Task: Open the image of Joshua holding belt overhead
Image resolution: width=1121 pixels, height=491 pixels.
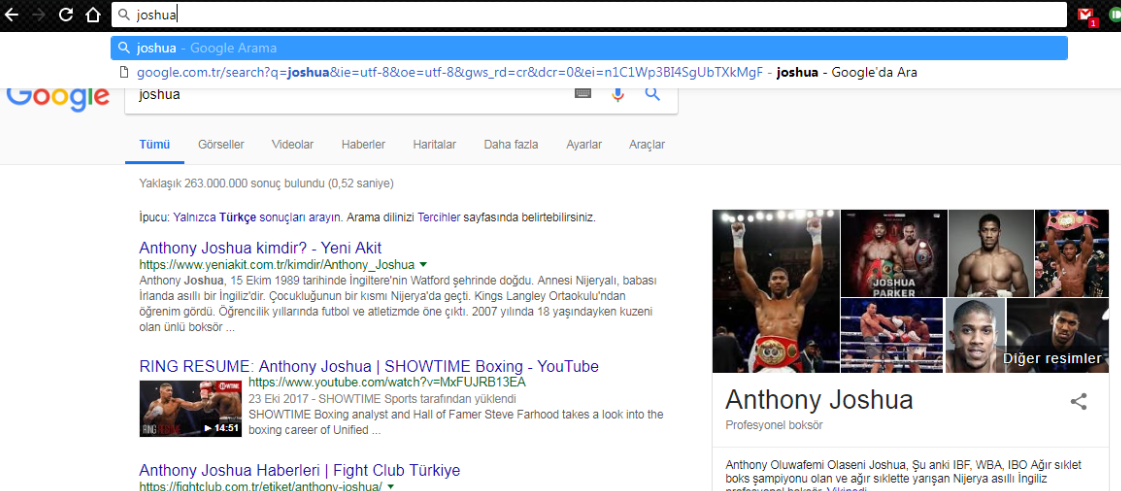Action: point(1071,253)
